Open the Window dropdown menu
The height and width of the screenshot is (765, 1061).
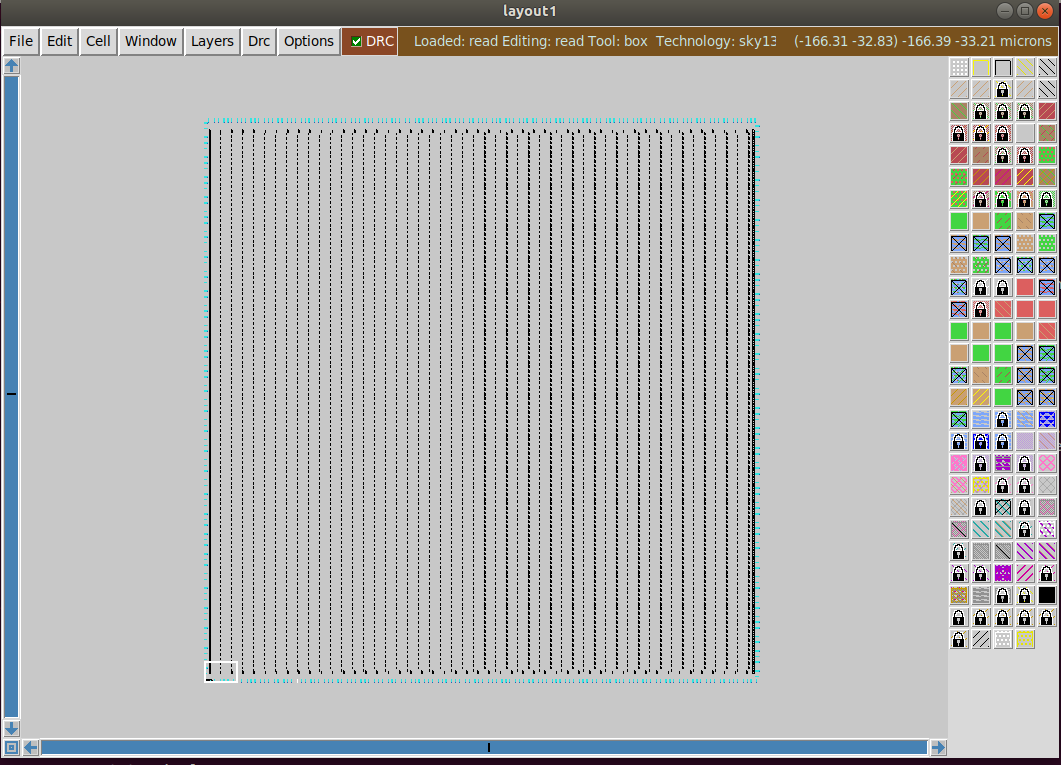(150, 41)
